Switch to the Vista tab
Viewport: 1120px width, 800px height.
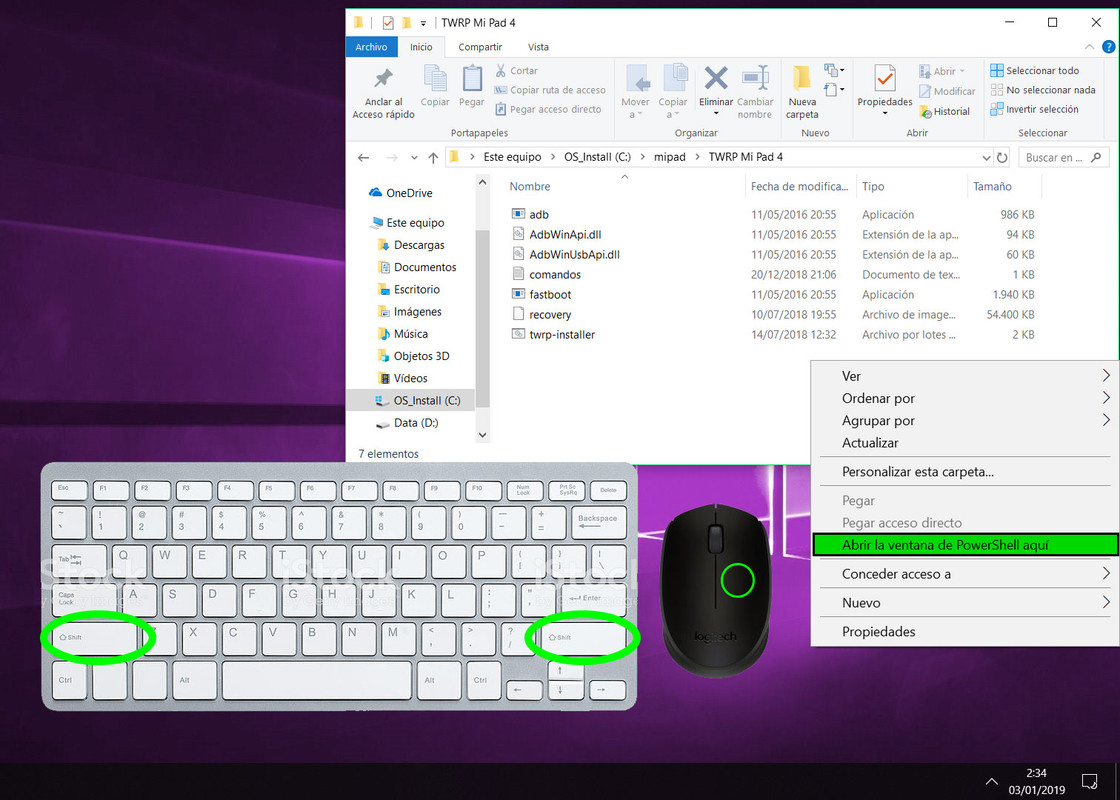point(539,47)
